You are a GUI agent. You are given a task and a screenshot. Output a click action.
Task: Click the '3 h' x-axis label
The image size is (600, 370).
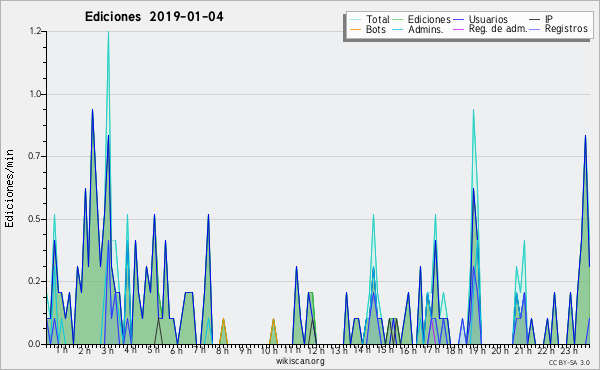point(108,351)
